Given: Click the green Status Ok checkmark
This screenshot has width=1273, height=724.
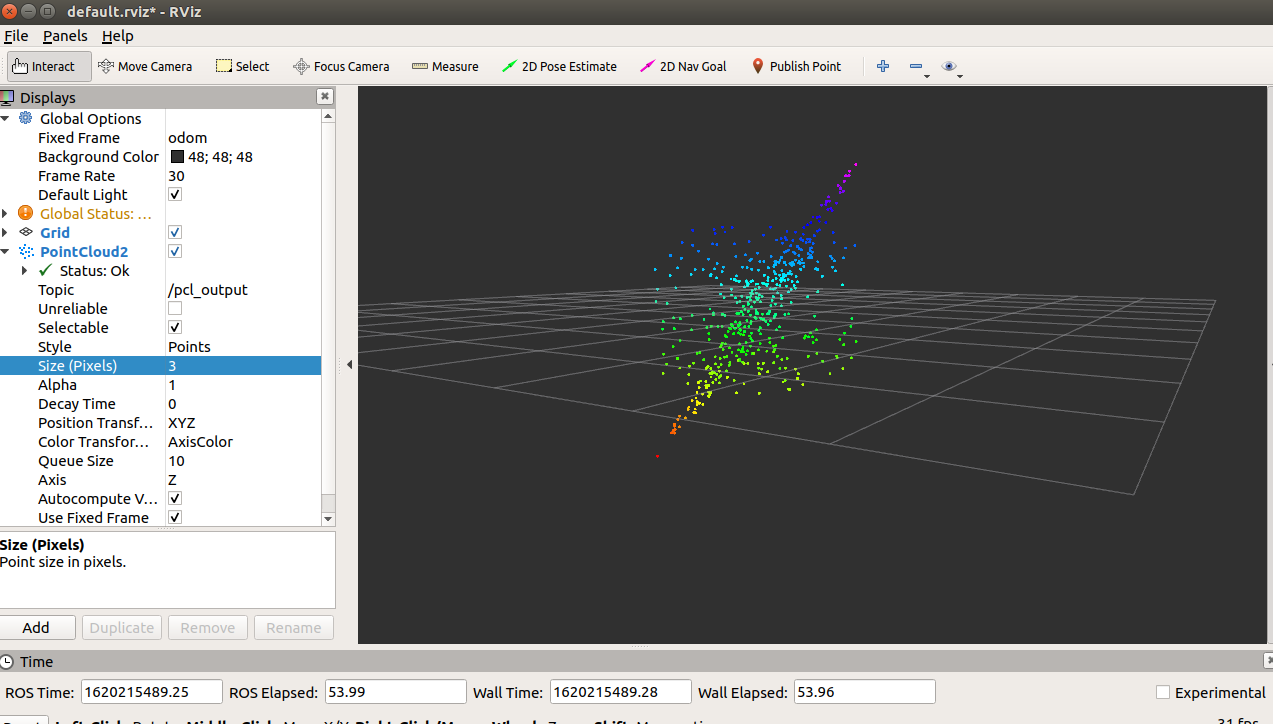Looking at the screenshot, I should click(46, 270).
